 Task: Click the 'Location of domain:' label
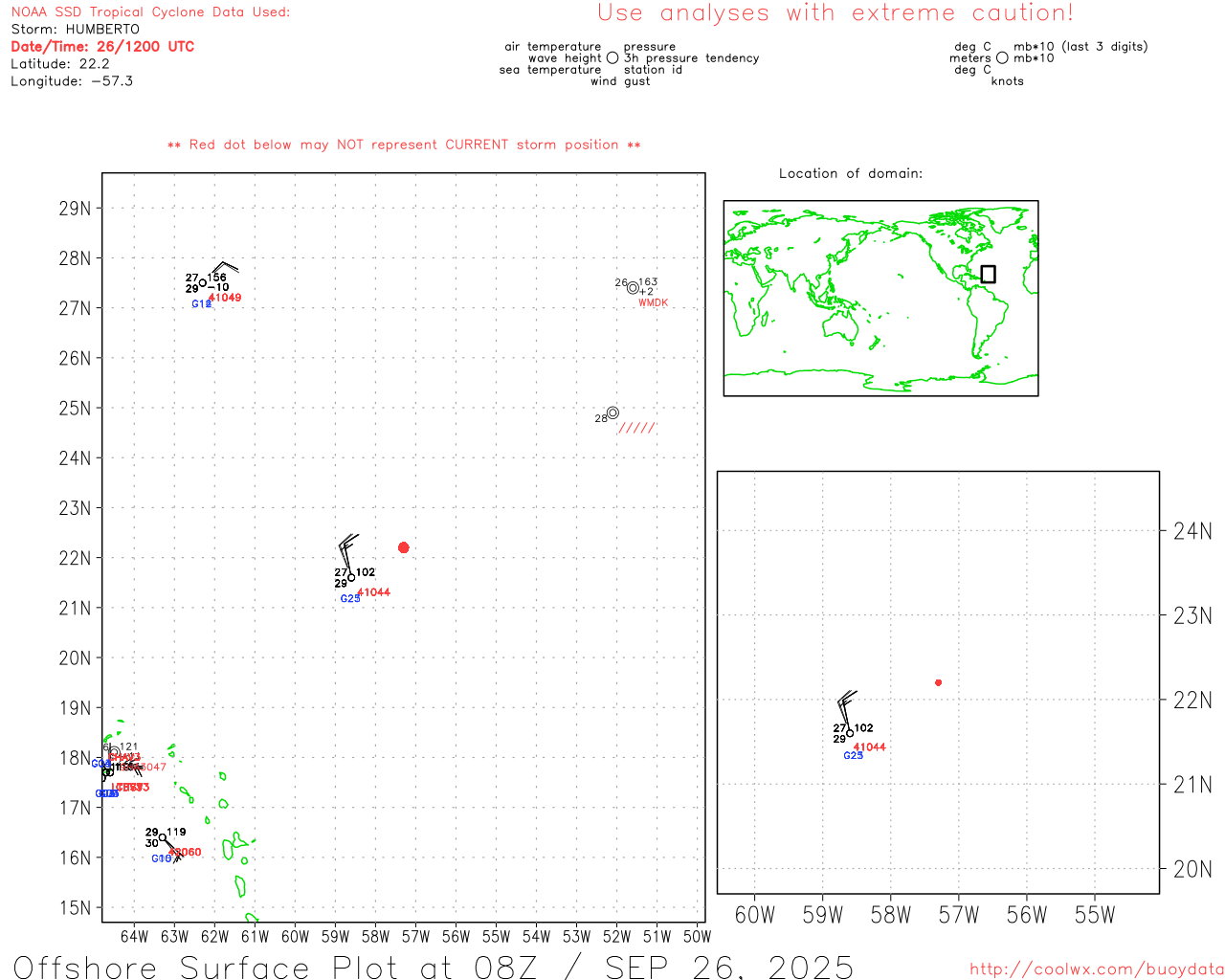[851, 173]
